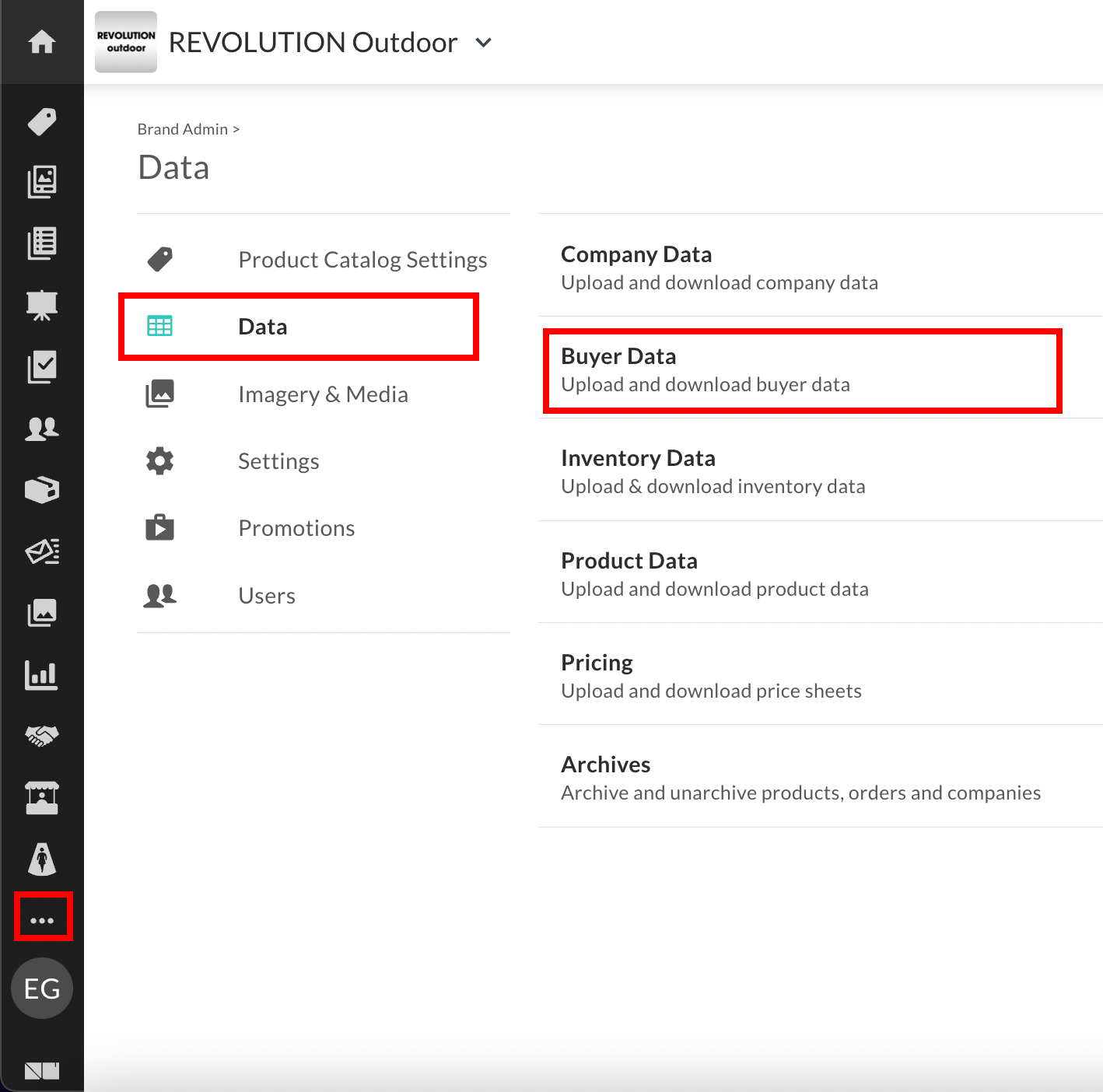Open the orders checkmark icon in sidebar
The height and width of the screenshot is (1092, 1103).
(x=43, y=367)
